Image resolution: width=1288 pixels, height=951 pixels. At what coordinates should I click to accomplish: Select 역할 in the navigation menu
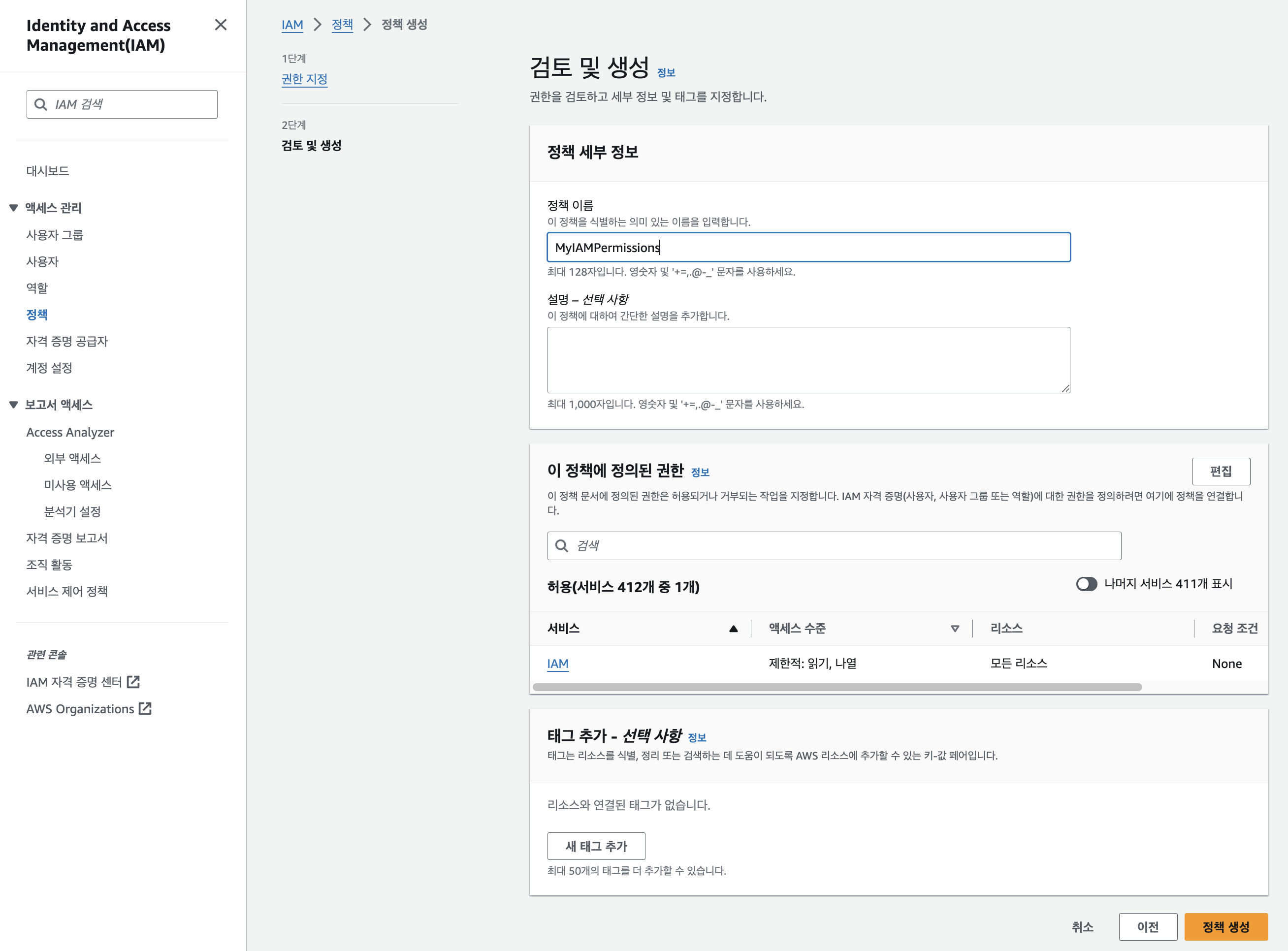click(x=37, y=288)
